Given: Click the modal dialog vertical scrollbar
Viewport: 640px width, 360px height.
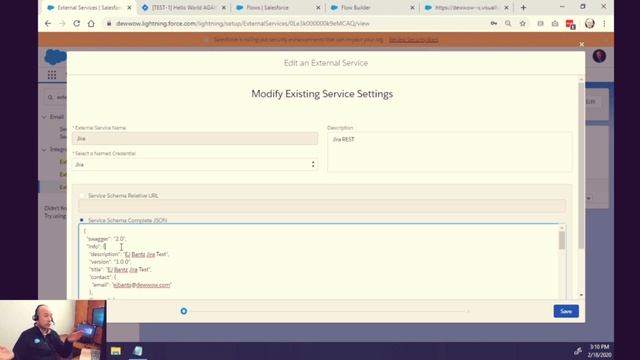Looking at the screenshot, I should click(x=581, y=165).
